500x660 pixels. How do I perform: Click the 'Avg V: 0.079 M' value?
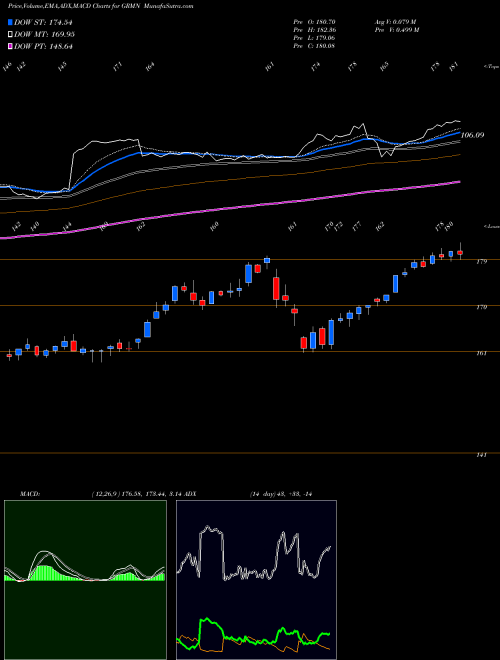tap(395, 22)
